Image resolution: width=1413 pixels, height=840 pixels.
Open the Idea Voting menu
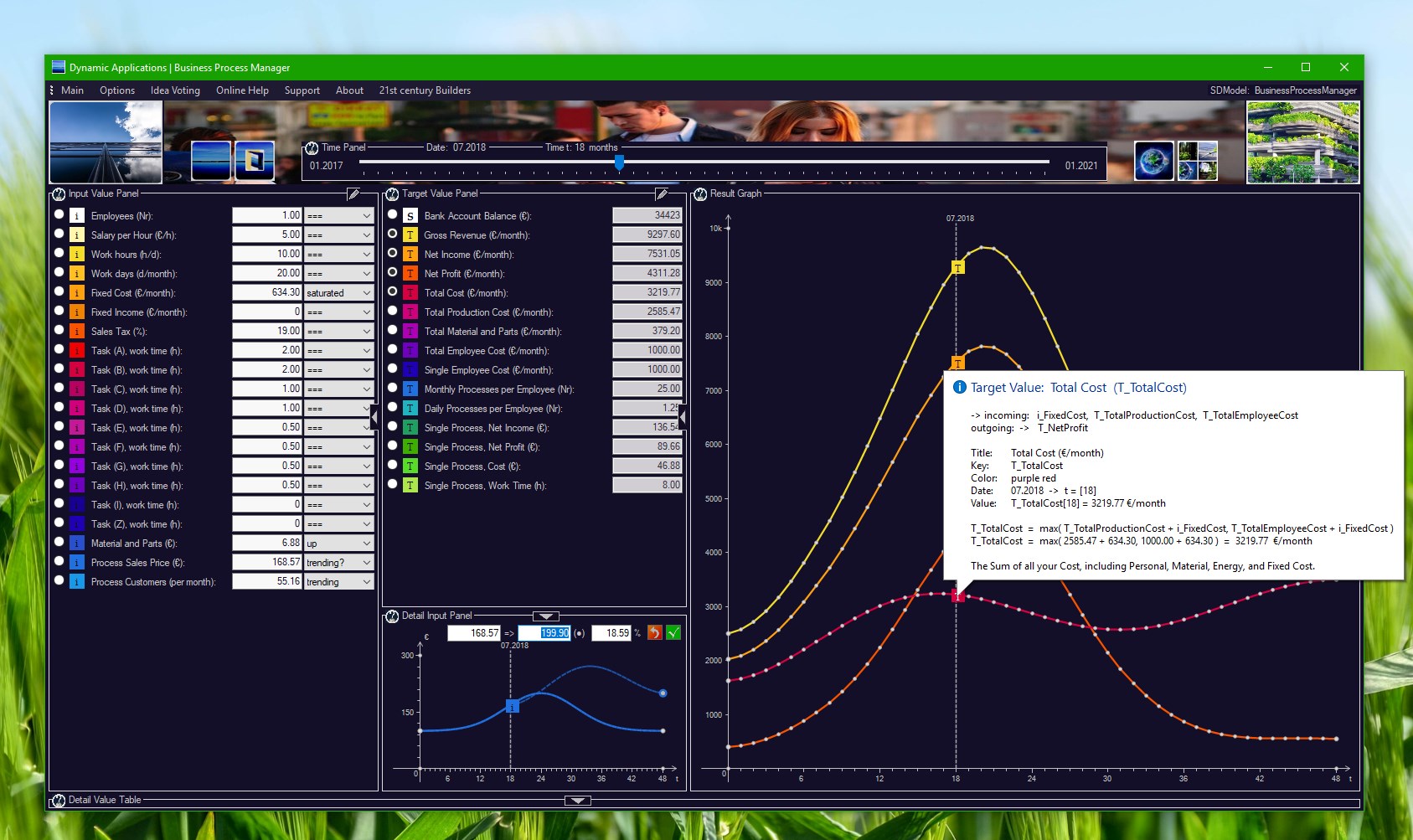[x=175, y=90]
